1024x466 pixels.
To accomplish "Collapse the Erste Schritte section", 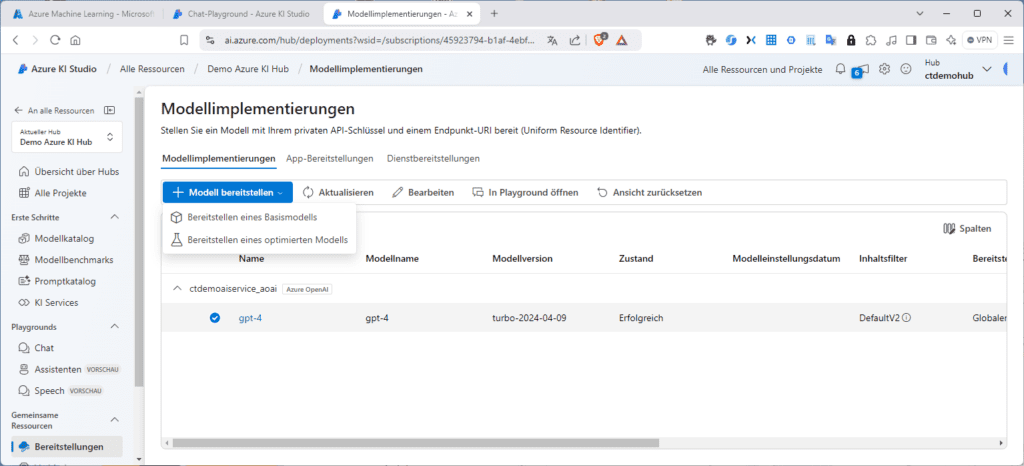I will (114, 217).
